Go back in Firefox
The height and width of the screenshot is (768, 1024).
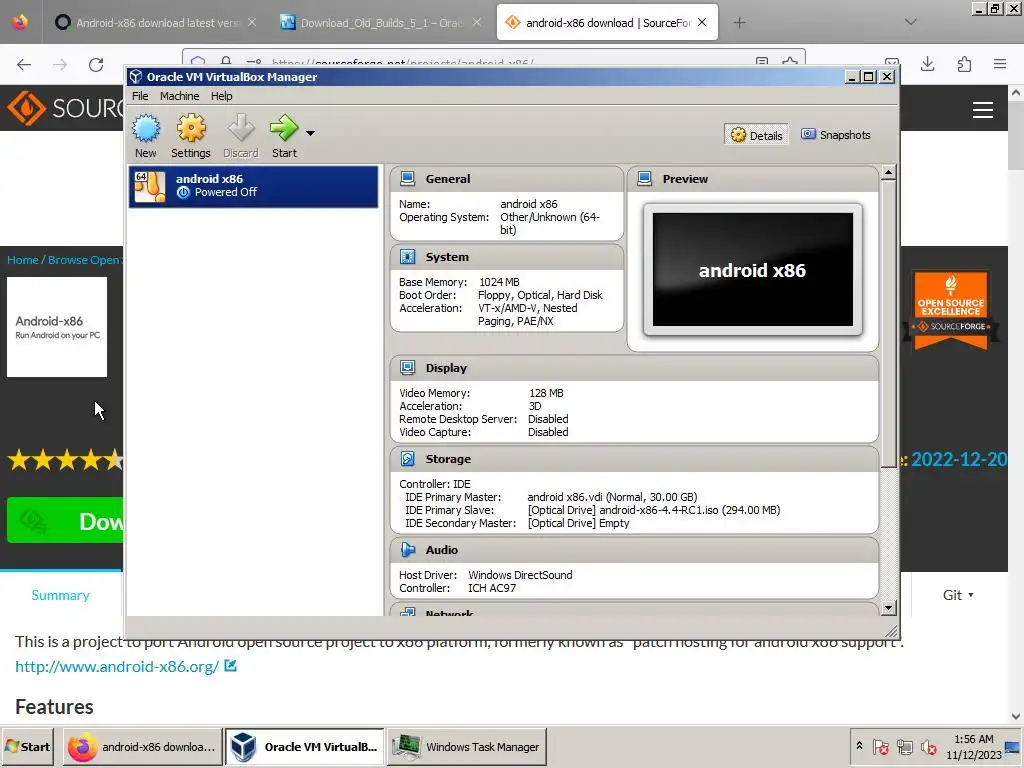pos(24,65)
